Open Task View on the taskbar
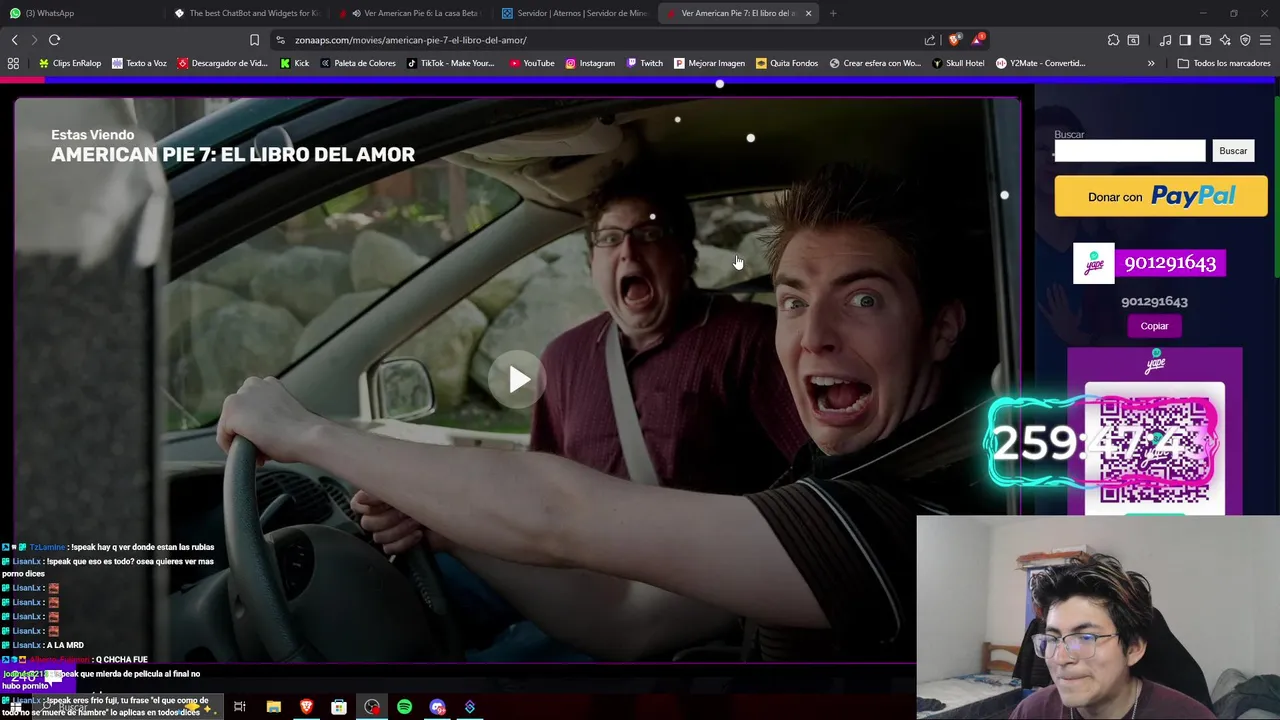 pyautogui.click(x=240, y=707)
